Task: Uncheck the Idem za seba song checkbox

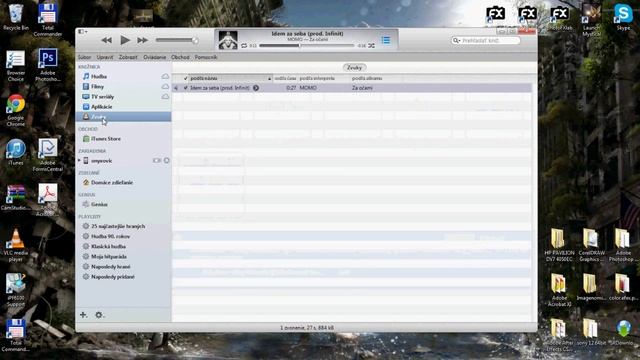Action: tap(186, 88)
